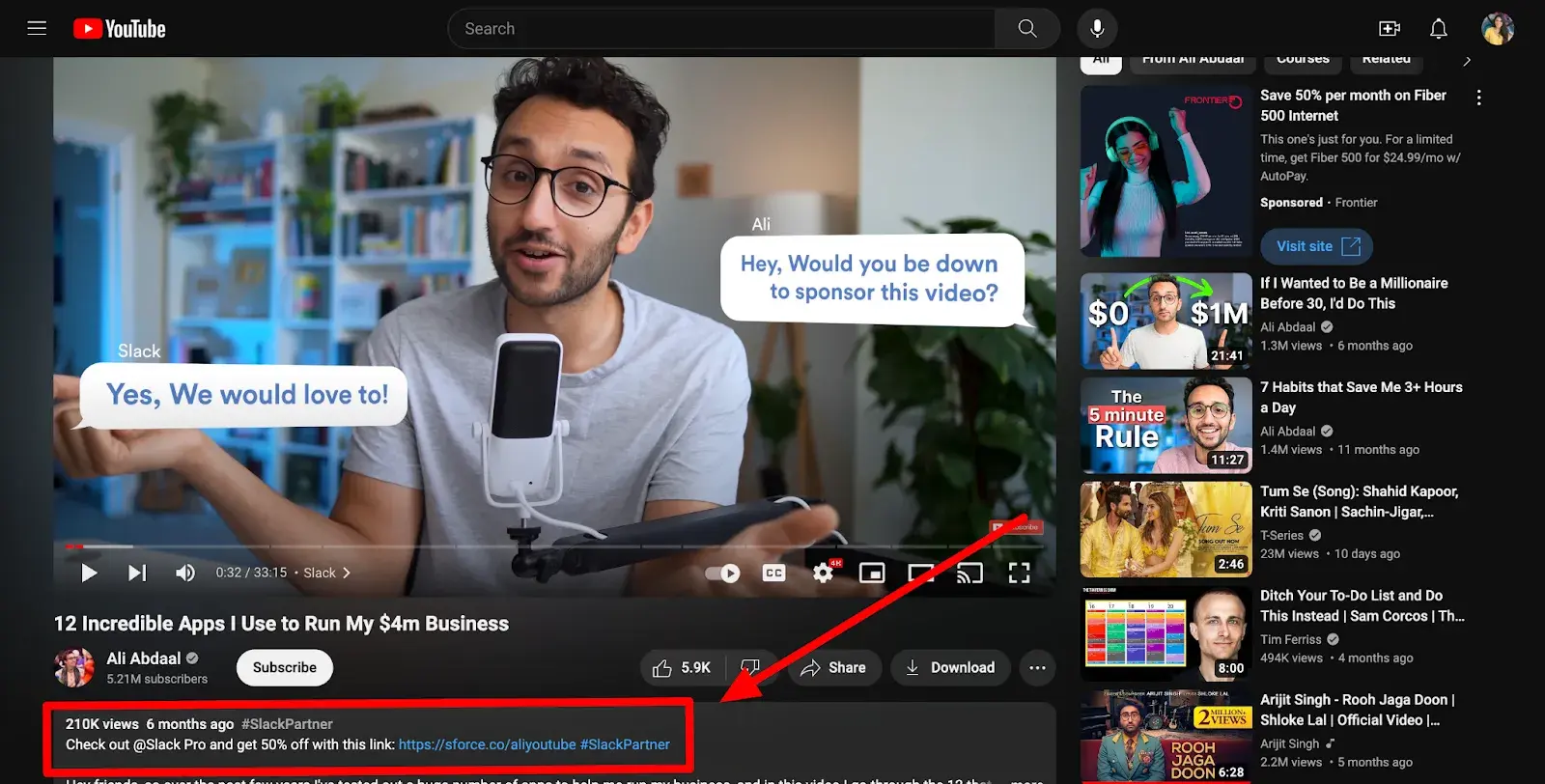Click the video title '12 Incredible Apps'

pyautogui.click(x=281, y=624)
